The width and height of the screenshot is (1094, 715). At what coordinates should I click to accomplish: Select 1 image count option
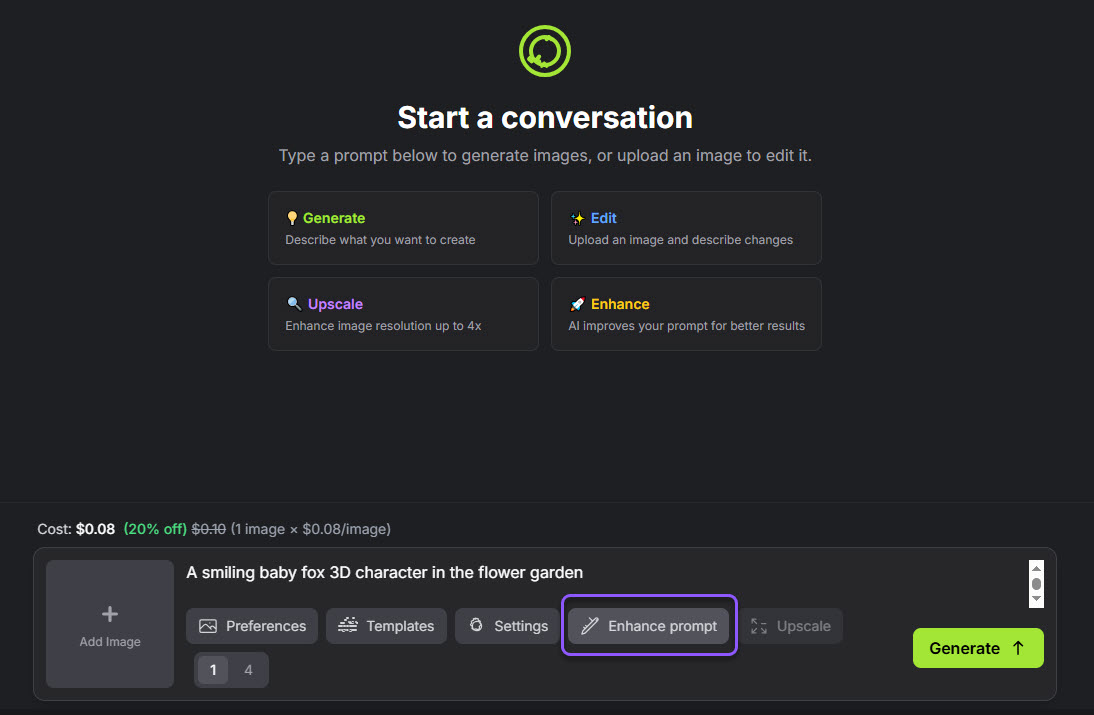click(213, 670)
